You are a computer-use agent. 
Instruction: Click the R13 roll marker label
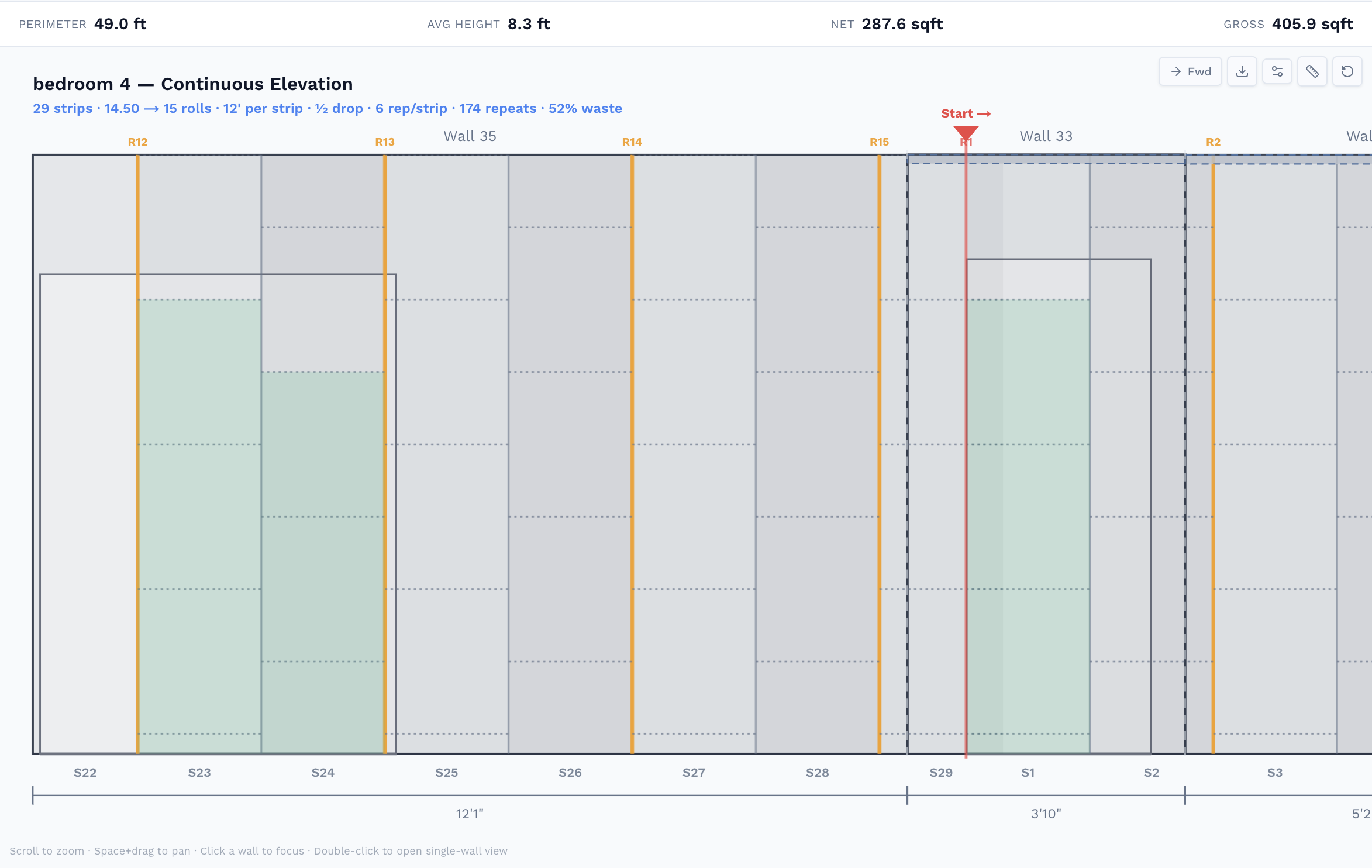pyautogui.click(x=385, y=142)
